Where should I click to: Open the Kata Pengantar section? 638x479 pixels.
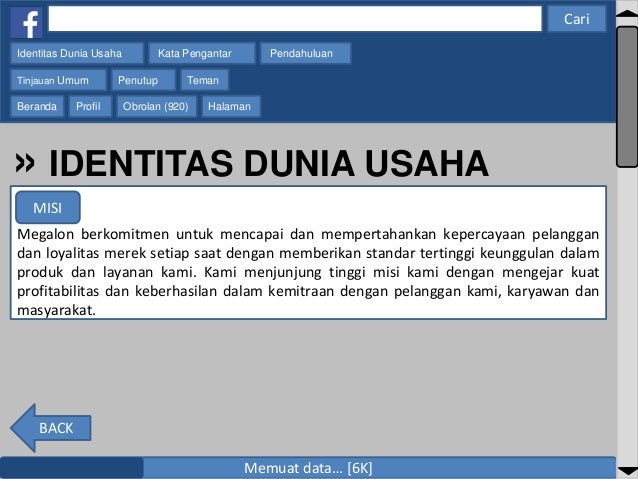click(x=202, y=53)
